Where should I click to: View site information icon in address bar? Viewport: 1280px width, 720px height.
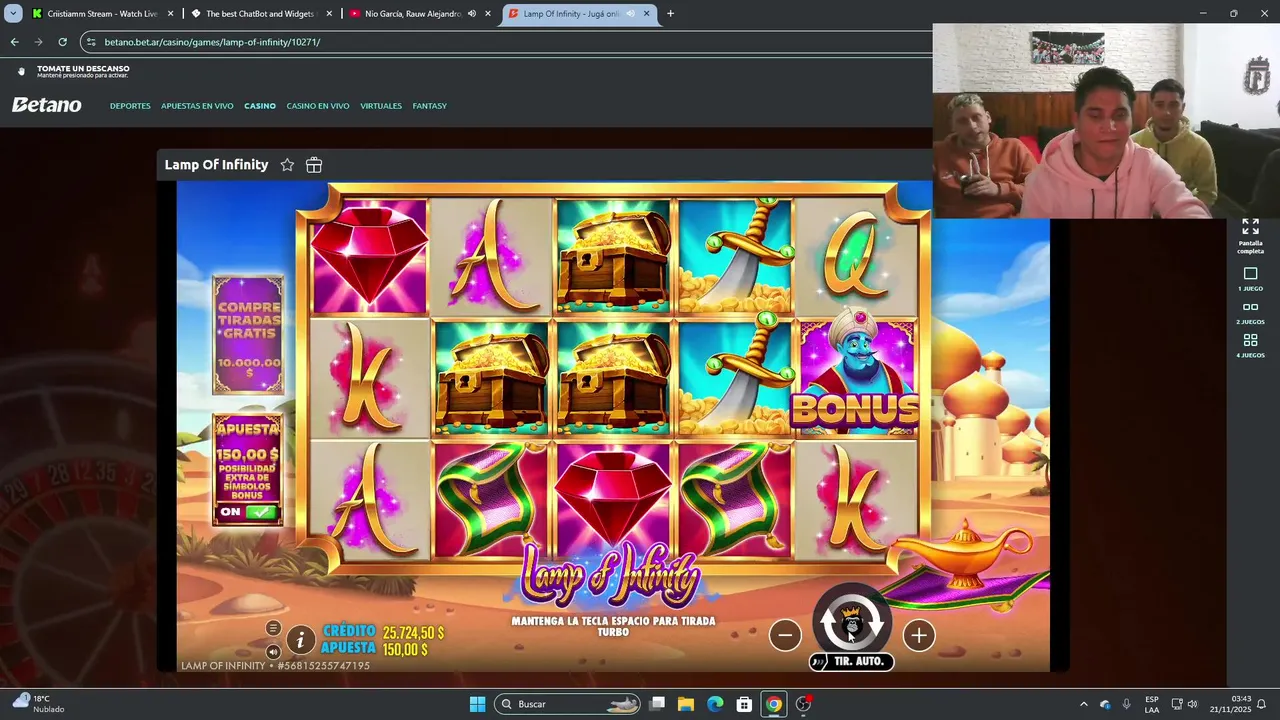coord(91,42)
